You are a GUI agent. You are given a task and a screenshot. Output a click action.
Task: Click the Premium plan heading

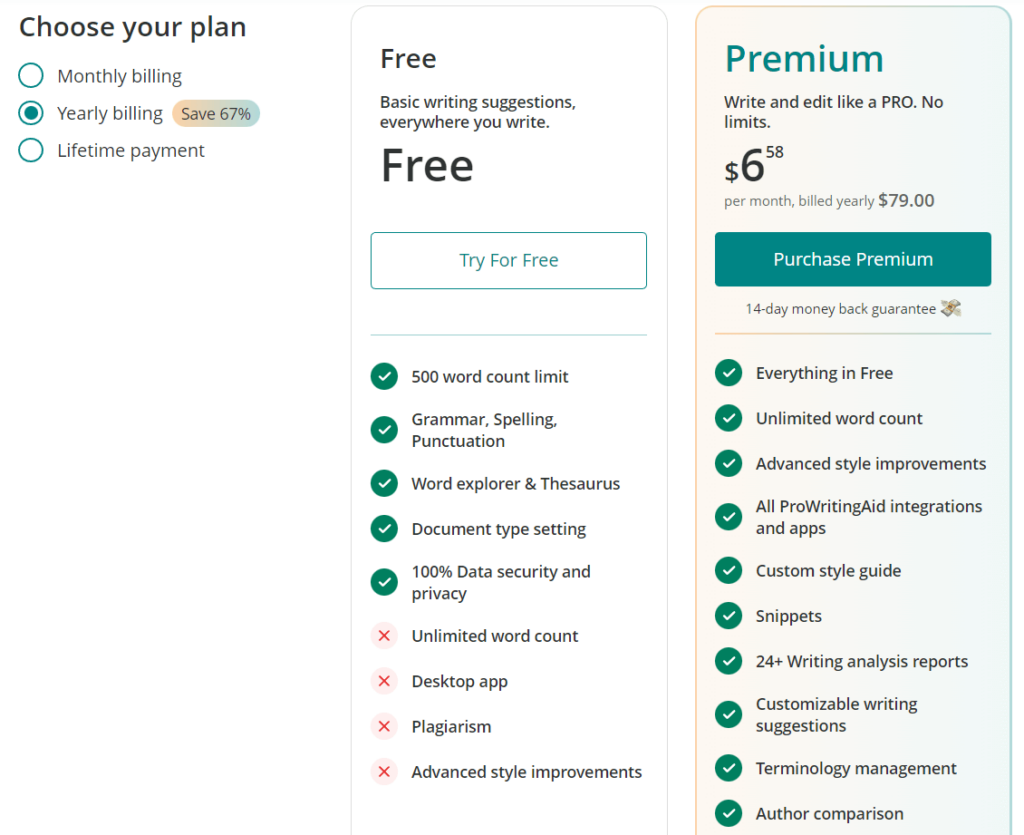(x=804, y=59)
